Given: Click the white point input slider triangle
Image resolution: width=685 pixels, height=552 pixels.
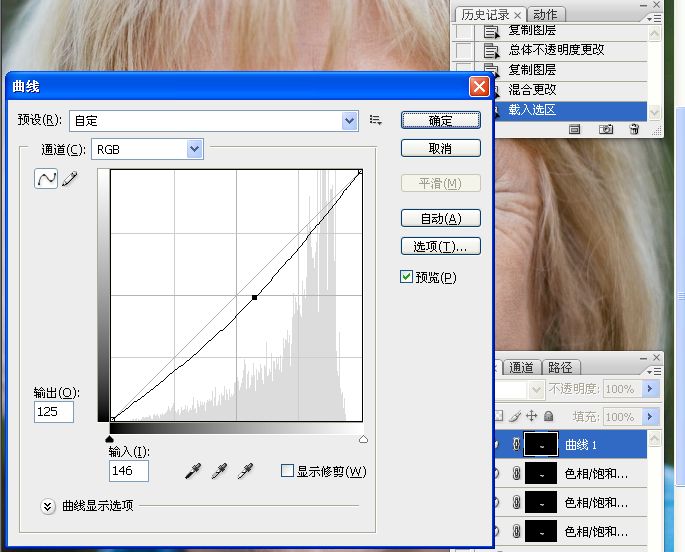Looking at the screenshot, I should tap(363, 439).
